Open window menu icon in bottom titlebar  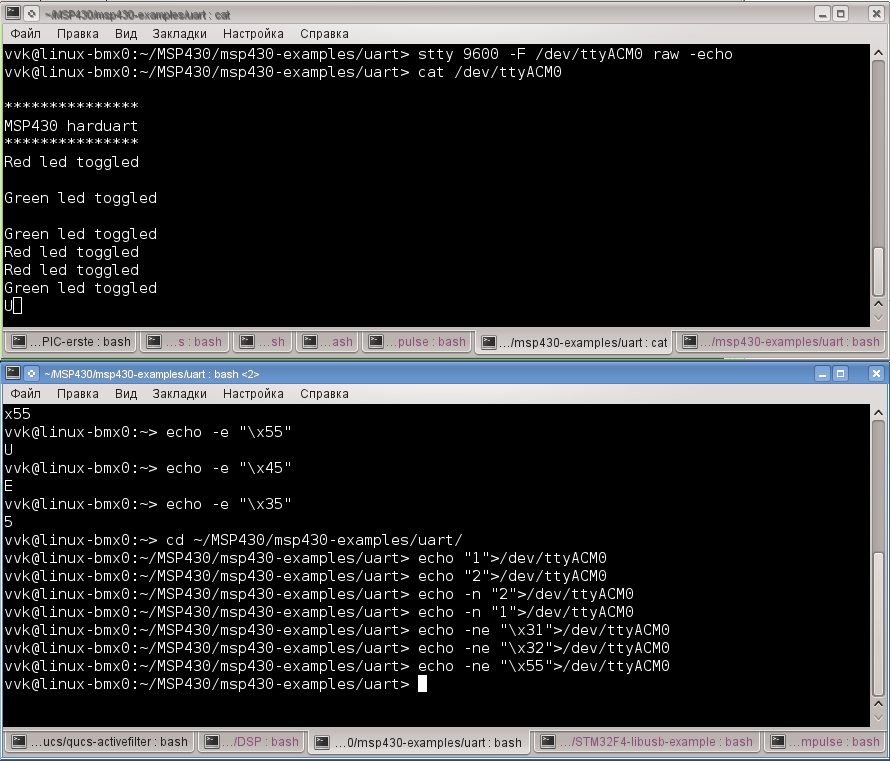coord(13,373)
